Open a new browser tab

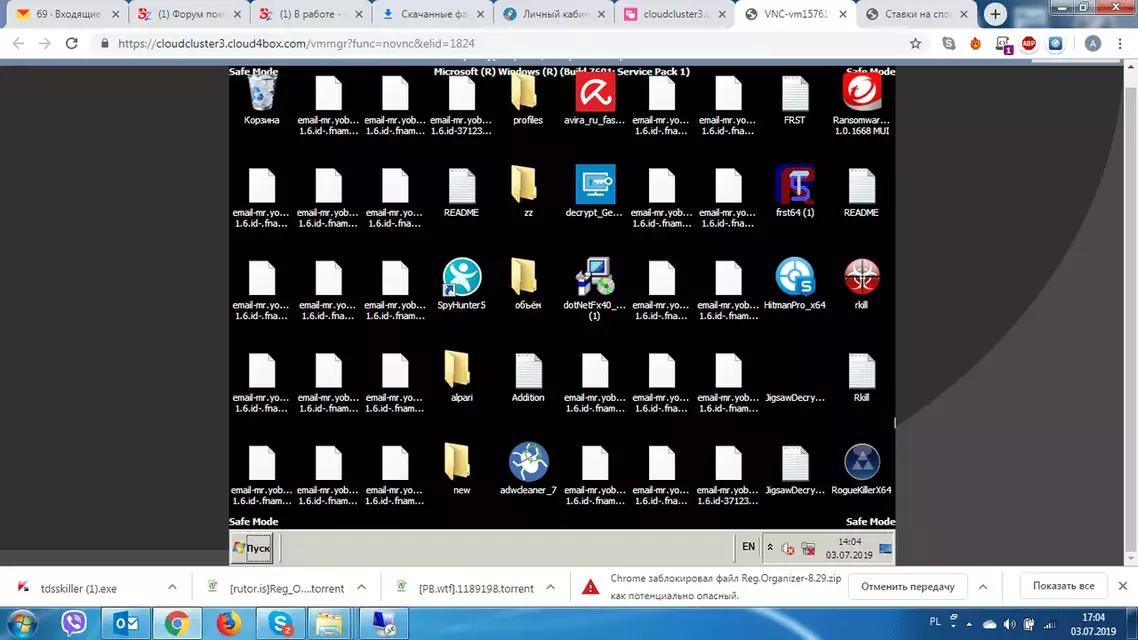pos(995,14)
